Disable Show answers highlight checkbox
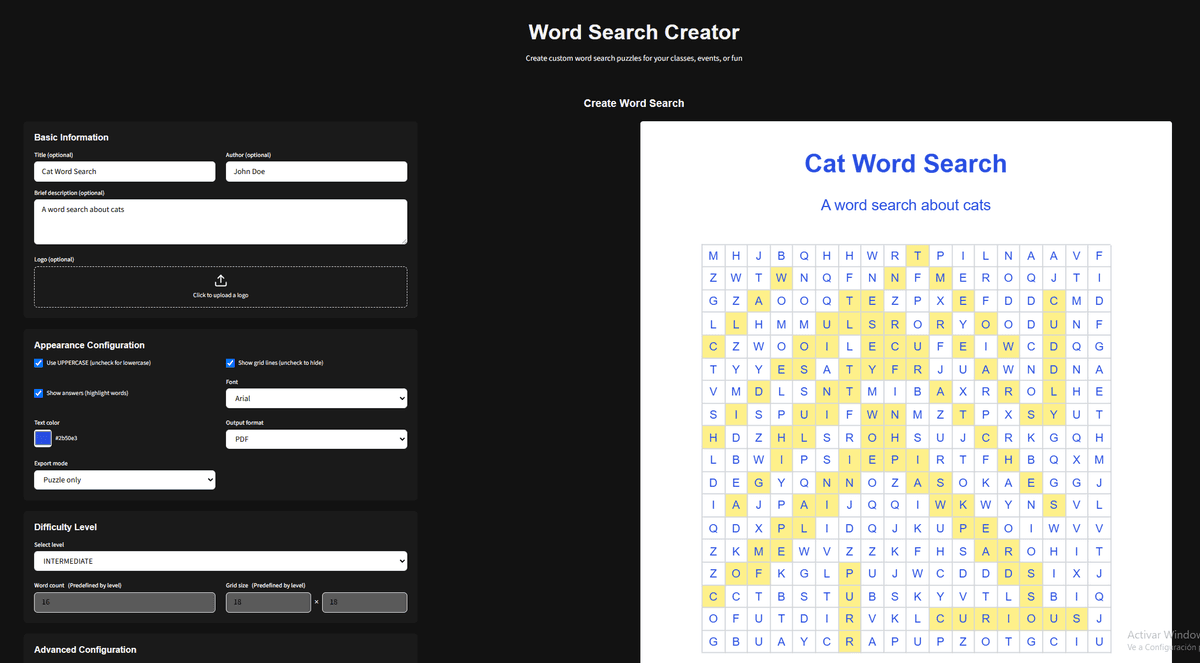 [39, 393]
